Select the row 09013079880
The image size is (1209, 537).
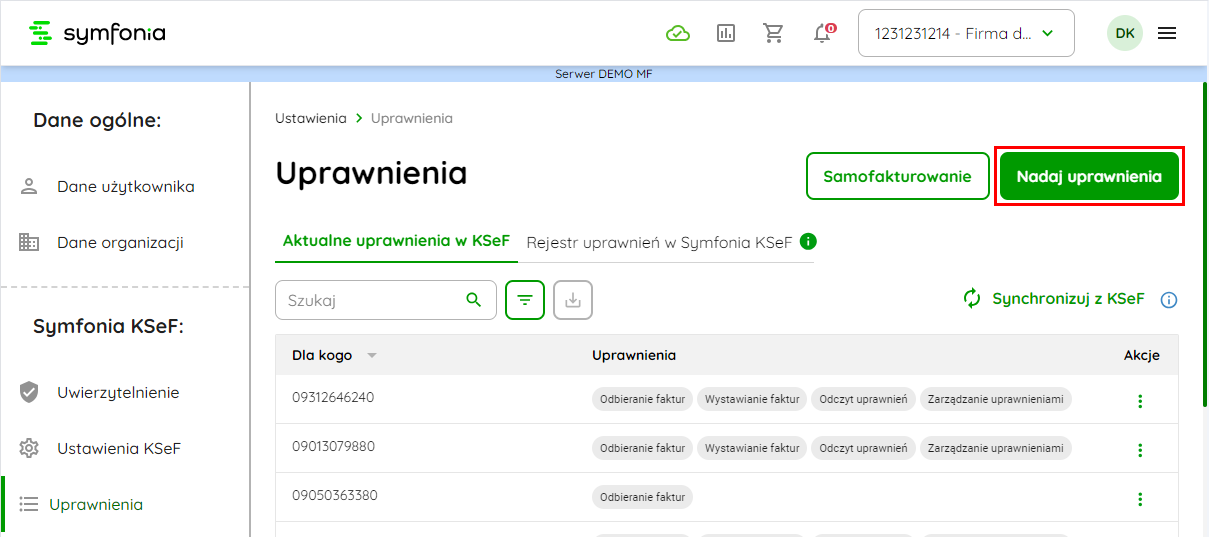[727, 448]
